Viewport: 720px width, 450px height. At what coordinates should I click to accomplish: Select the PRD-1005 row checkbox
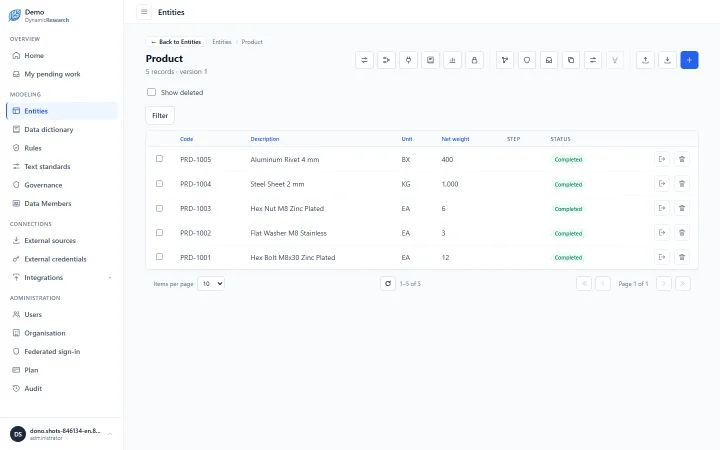point(159,158)
